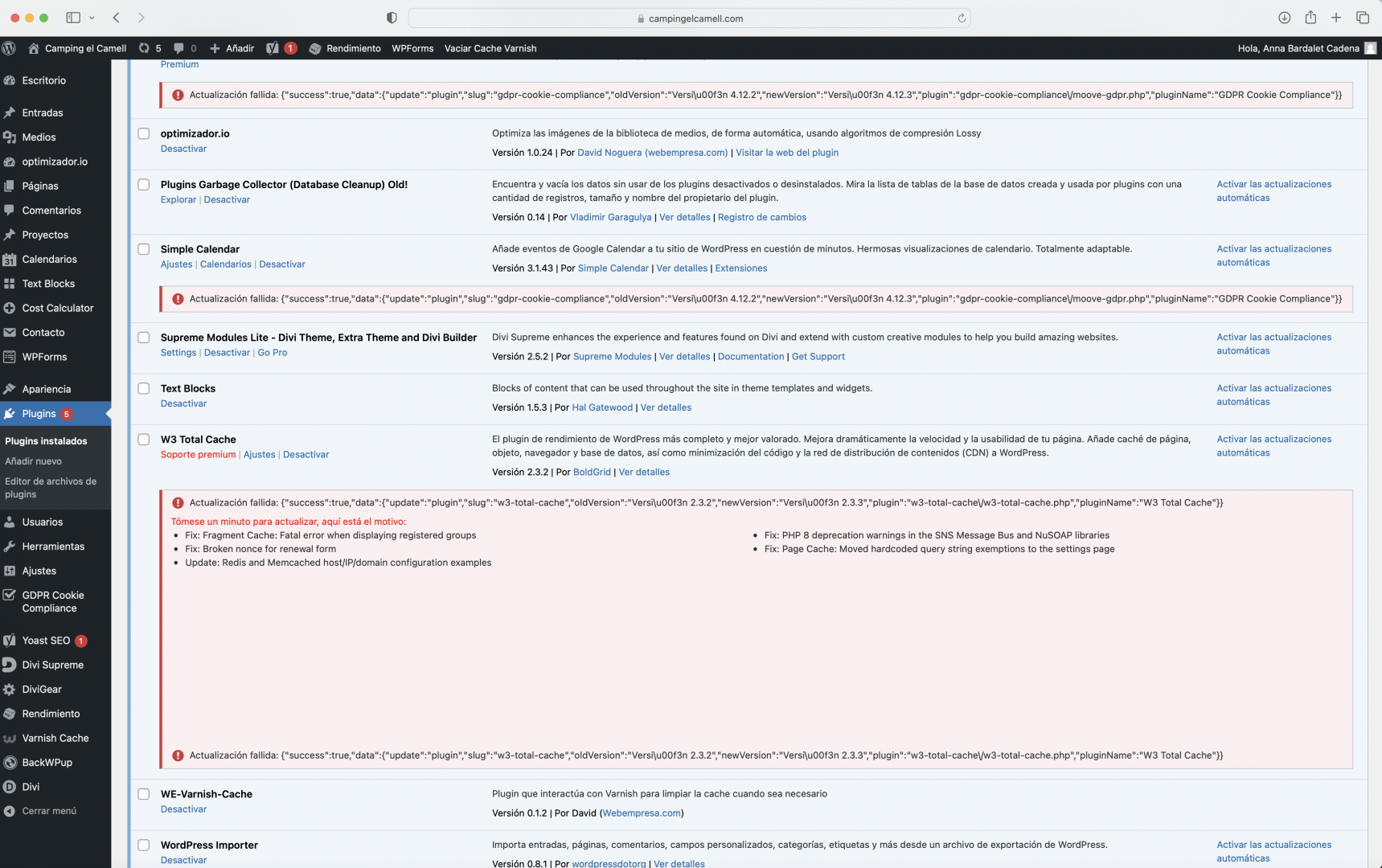
Task: Check the Text Blocks plugin checkbox
Action: tap(144, 388)
